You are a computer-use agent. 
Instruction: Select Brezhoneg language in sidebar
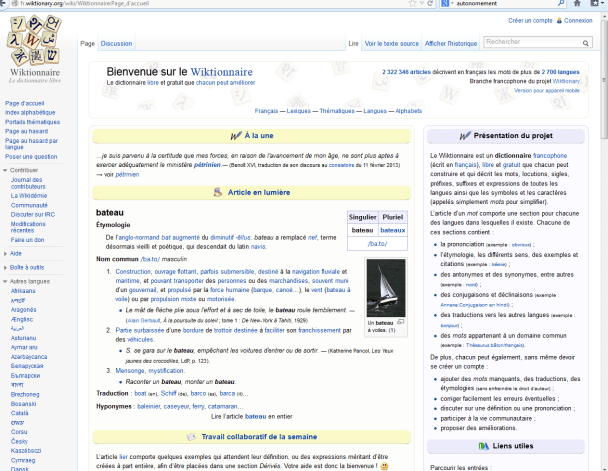point(25,394)
